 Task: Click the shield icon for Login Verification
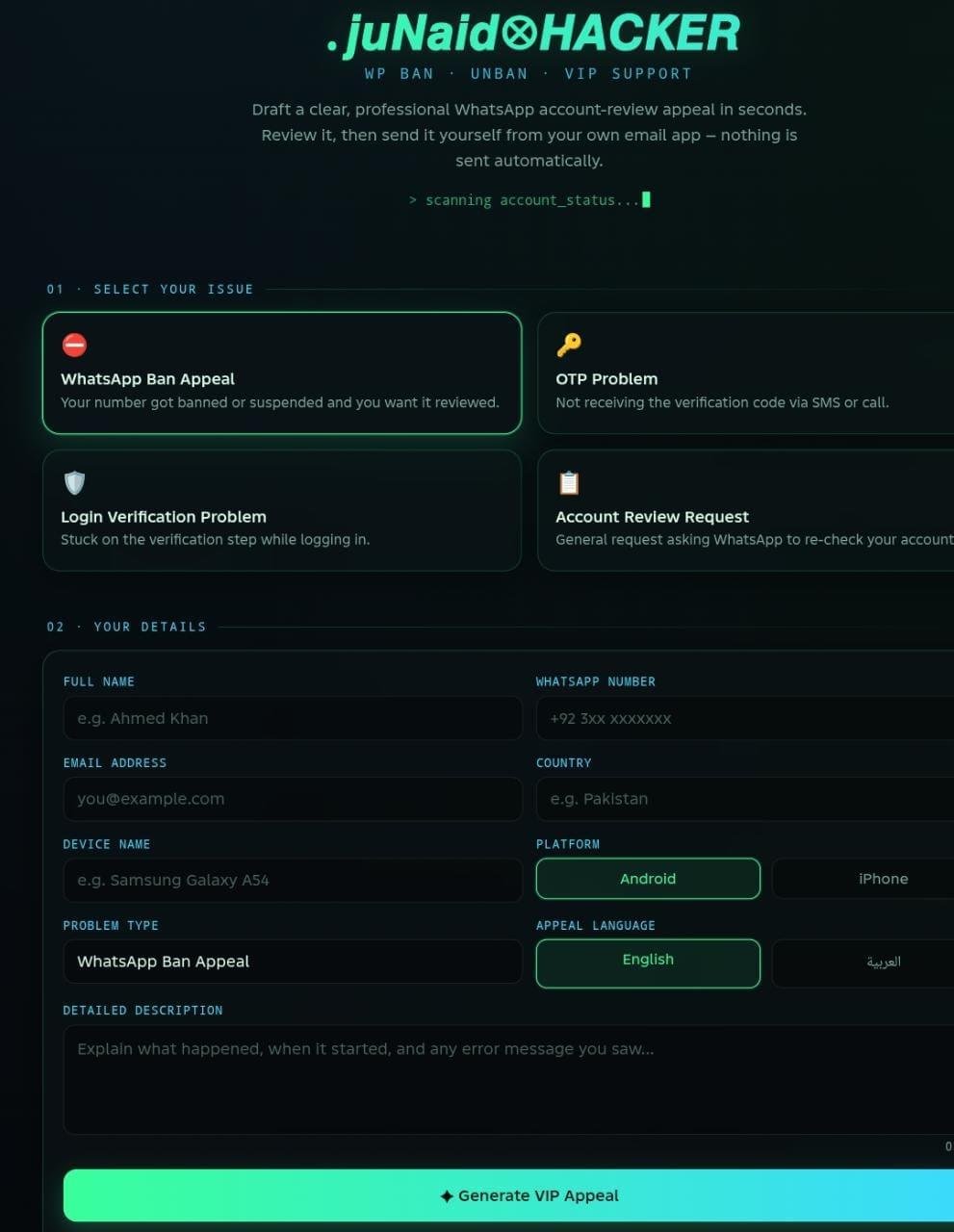pos(74,482)
